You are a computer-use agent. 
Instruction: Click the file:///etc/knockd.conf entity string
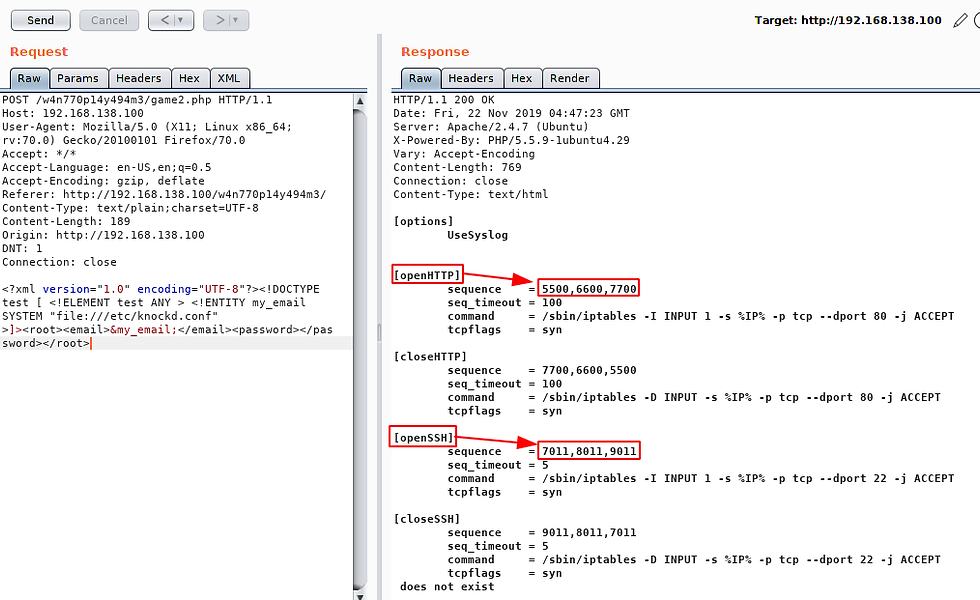tap(134, 316)
